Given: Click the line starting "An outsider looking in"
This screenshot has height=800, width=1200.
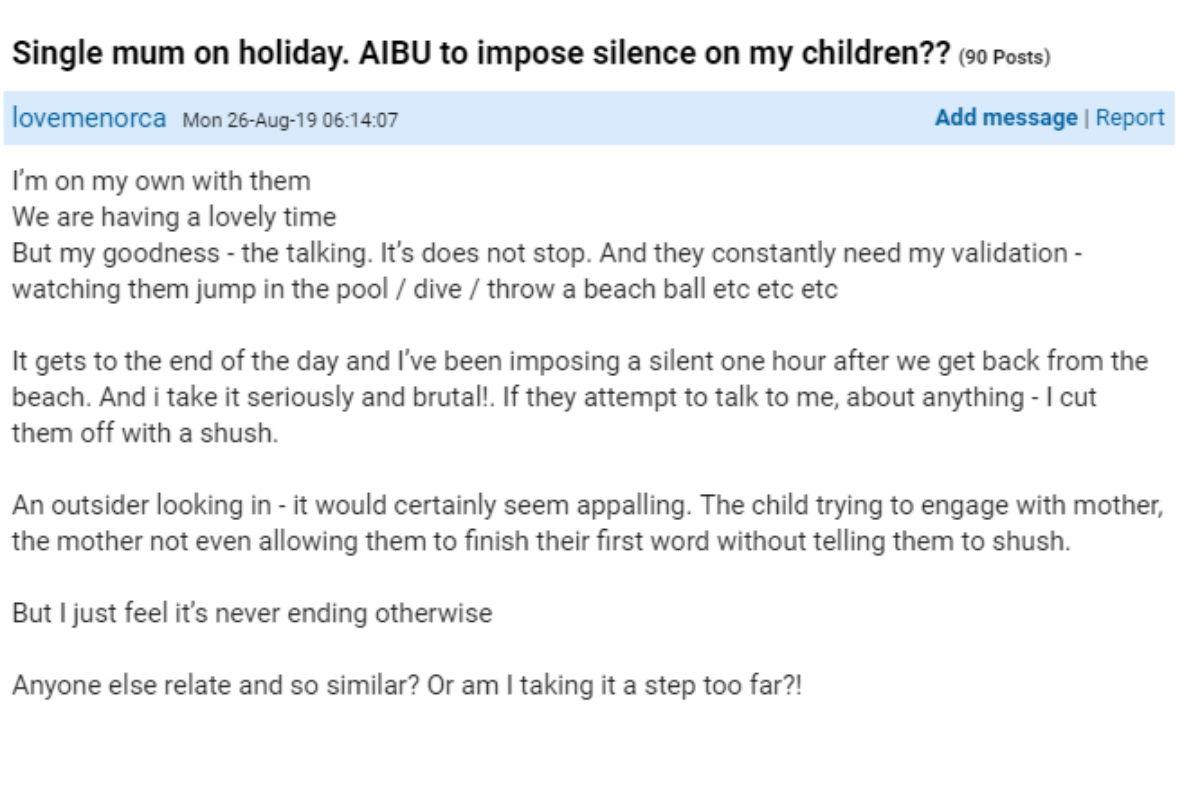Looking at the screenshot, I should (587, 505).
